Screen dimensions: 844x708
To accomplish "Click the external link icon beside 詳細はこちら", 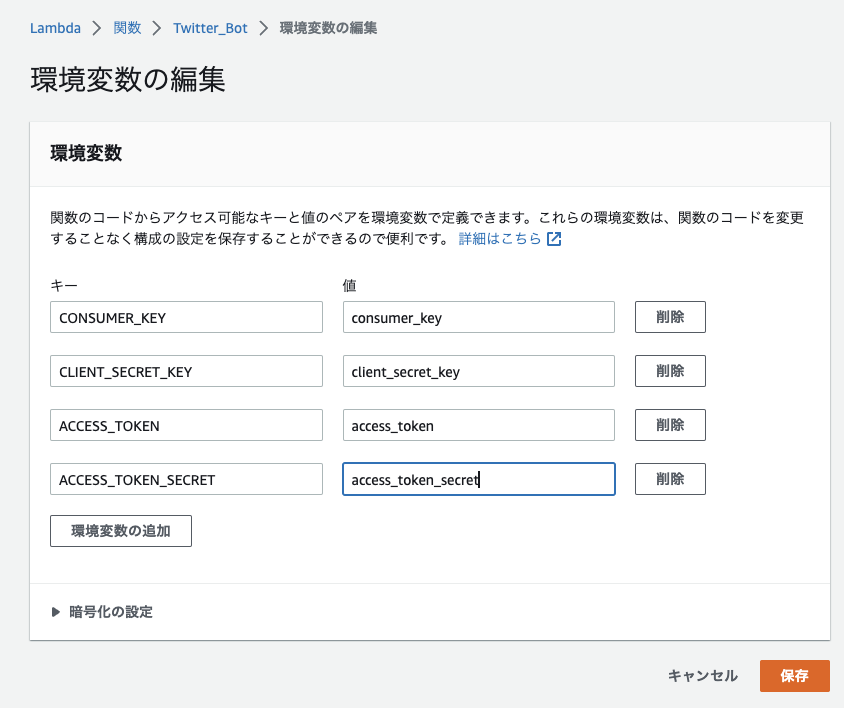I will click(x=554, y=239).
